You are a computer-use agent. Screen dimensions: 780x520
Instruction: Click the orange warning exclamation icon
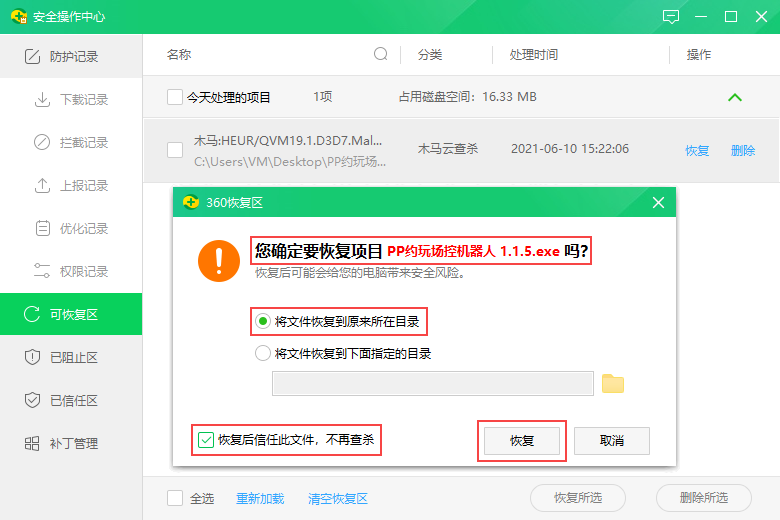click(x=219, y=261)
